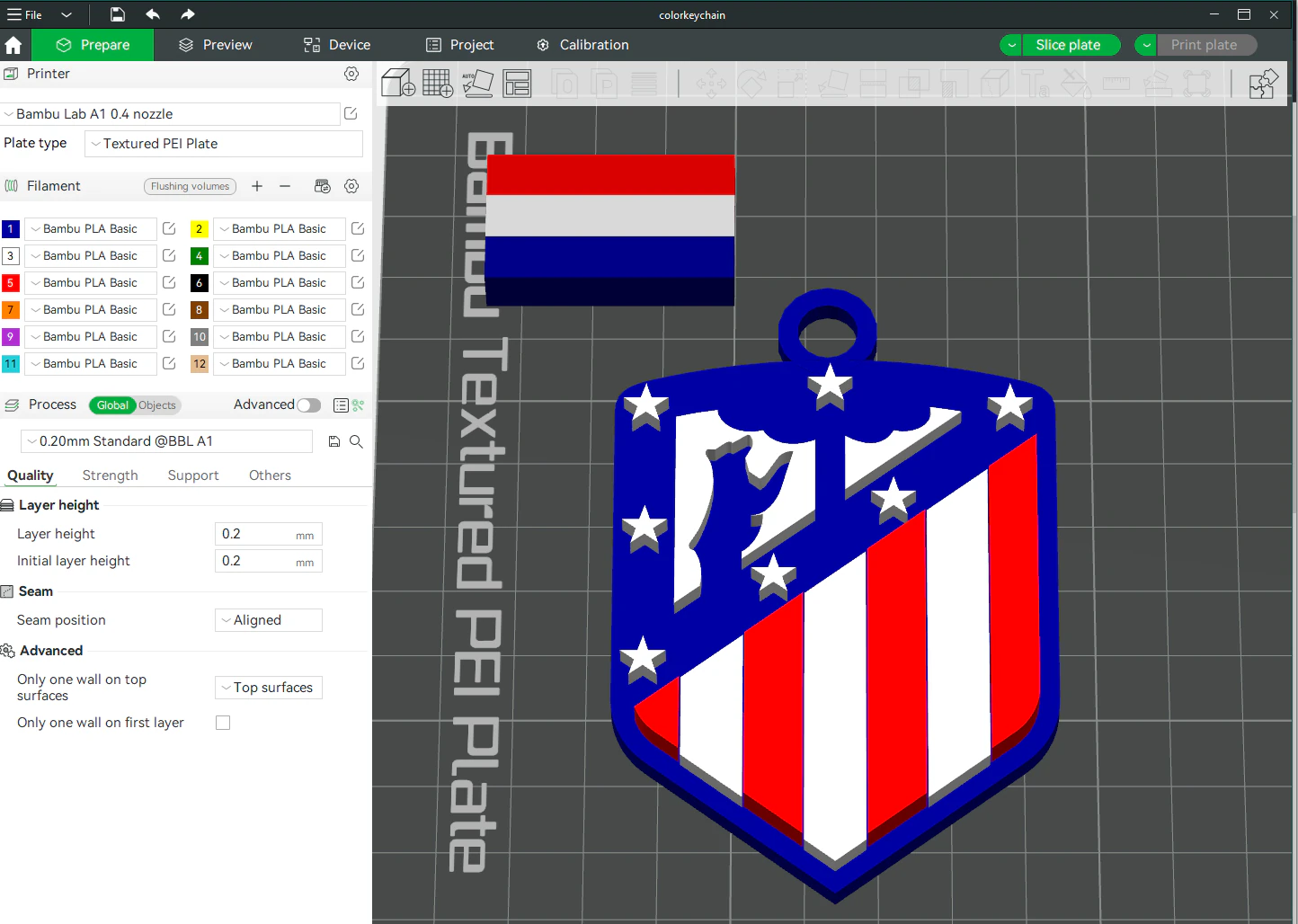
Task: Open filament 4 material dropdown
Action: [280, 256]
